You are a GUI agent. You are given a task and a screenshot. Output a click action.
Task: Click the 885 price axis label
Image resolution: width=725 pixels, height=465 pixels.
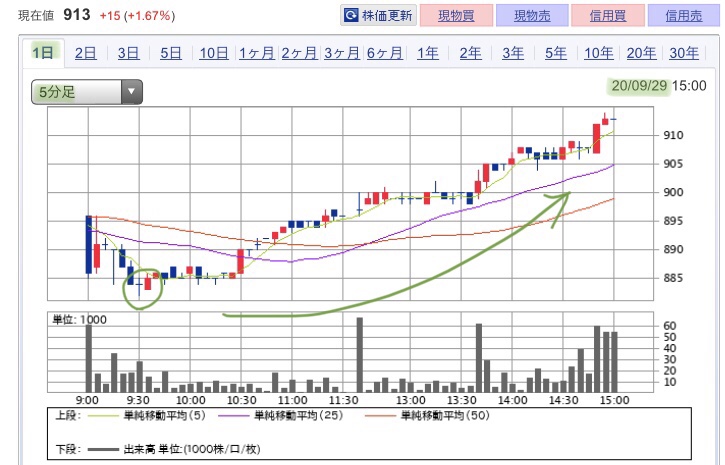pyautogui.click(x=673, y=278)
